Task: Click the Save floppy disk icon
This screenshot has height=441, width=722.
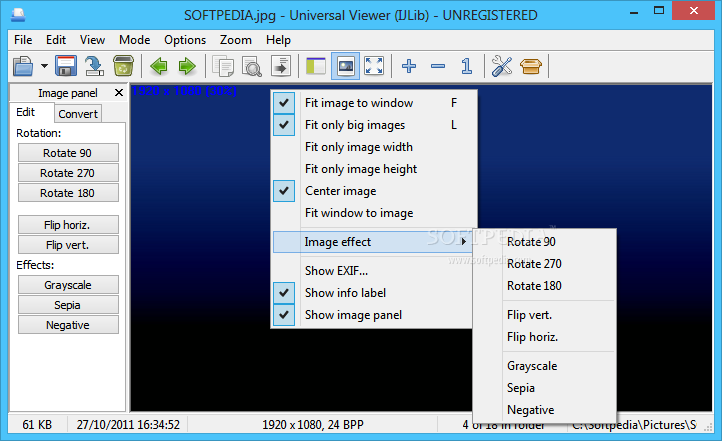Action: point(66,66)
